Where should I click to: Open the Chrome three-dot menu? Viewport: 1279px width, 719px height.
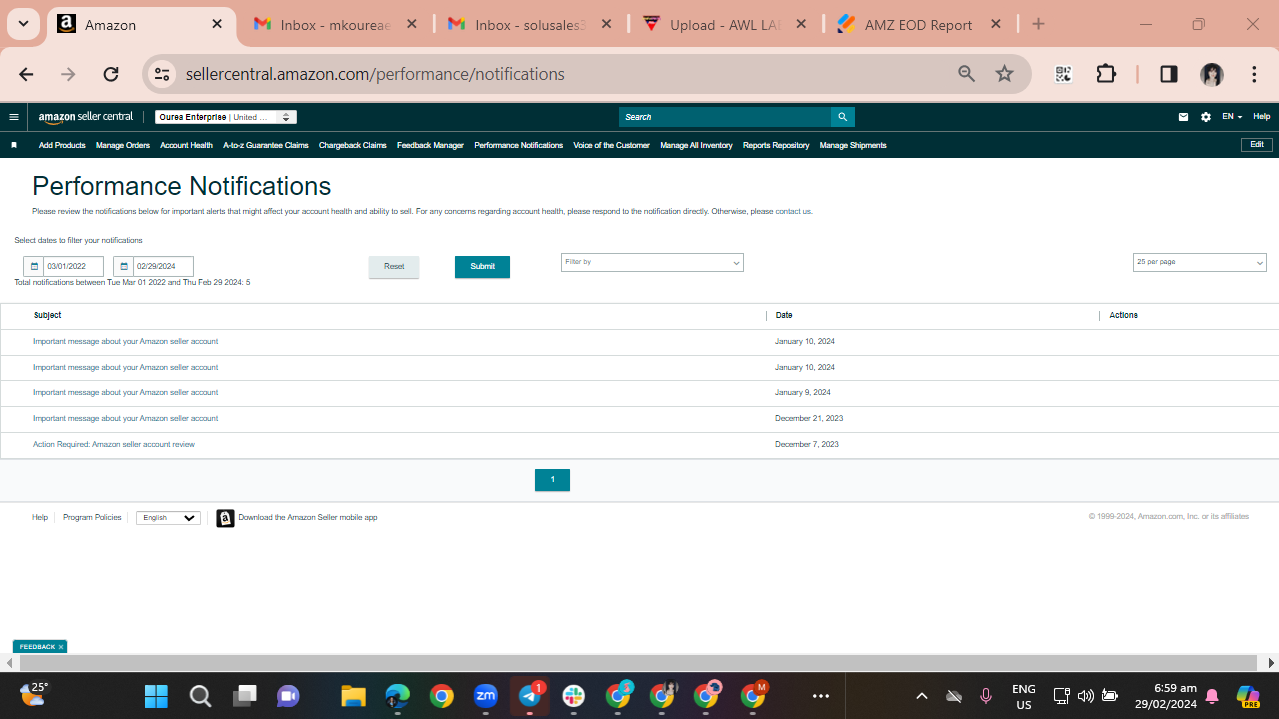tap(1254, 74)
